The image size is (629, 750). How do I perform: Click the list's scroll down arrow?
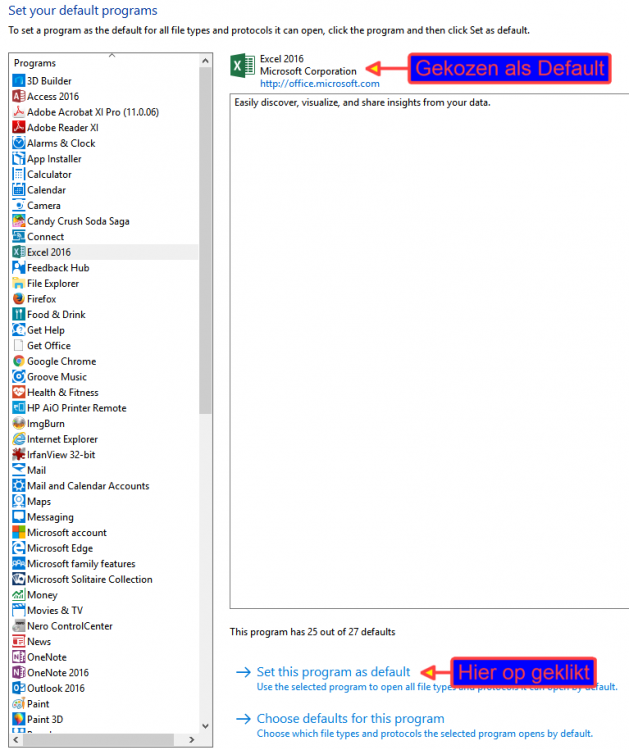pyautogui.click(x=205, y=726)
